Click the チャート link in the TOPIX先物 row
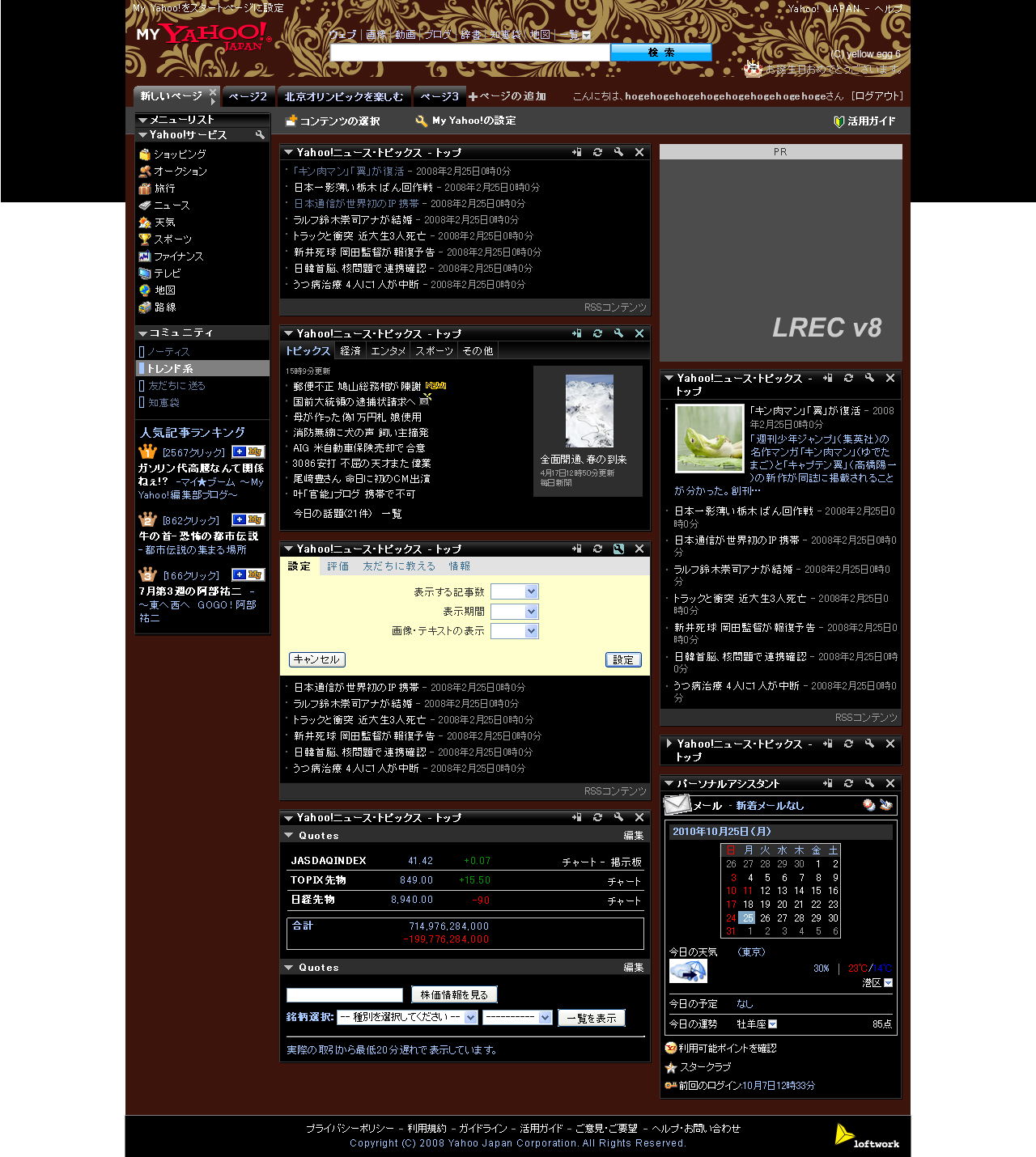The width and height of the screenshot is (1036, 1157). (x=624, y=881)
